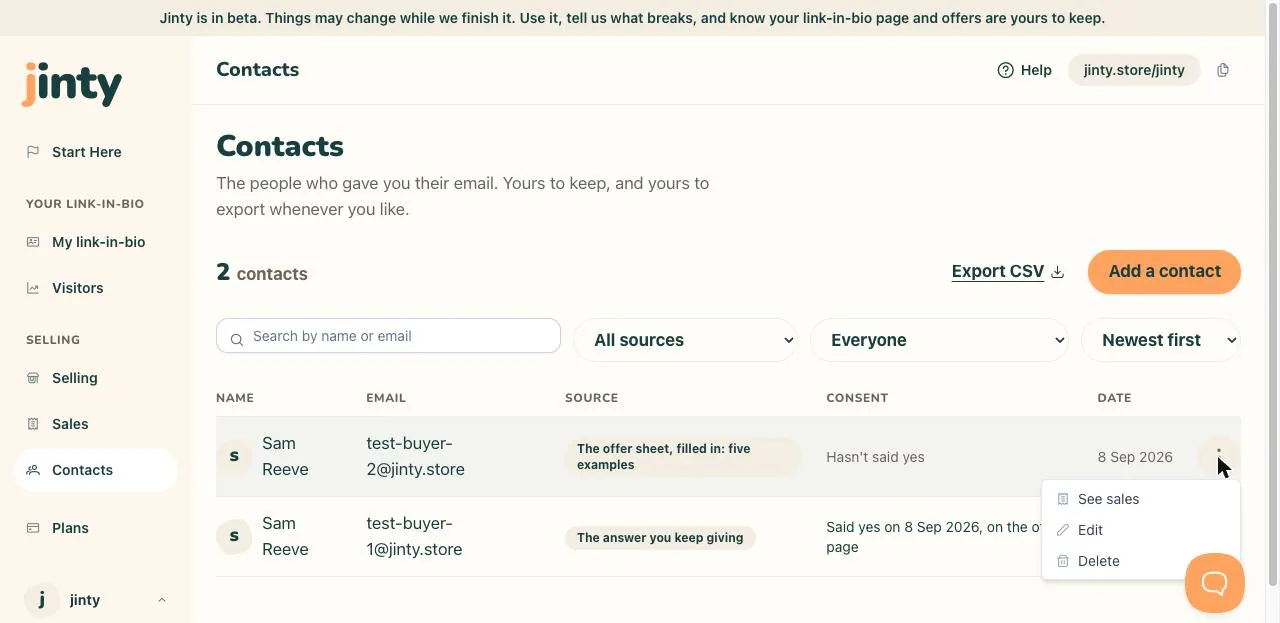Click the avatar for test-buyer-2 row
The height and width of the screenshot is (623, 1280).
point(234,456)
